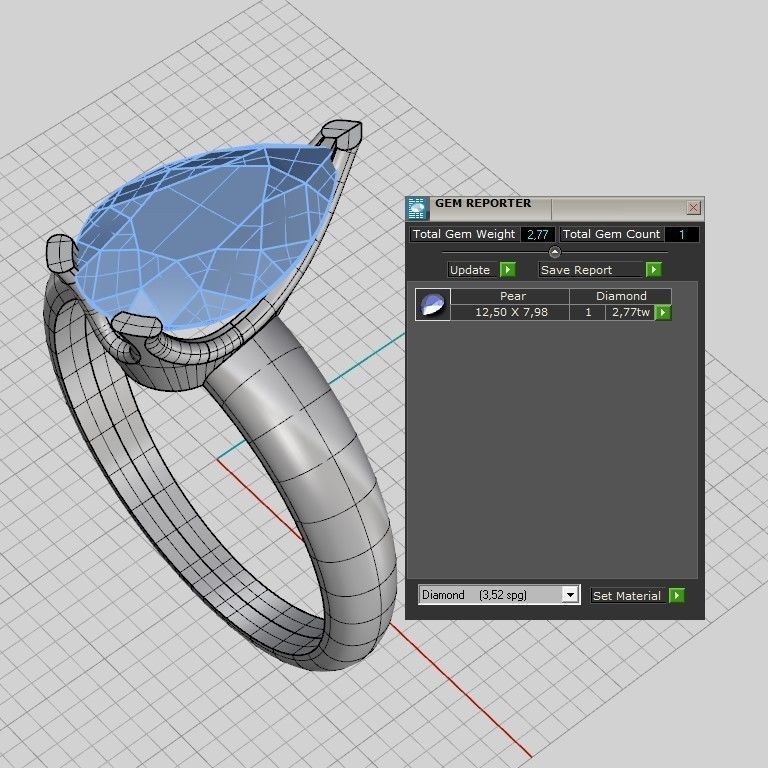Click the 2,77tw weight cell
The width and height of the screenshot is (768, 768).
tap(630, 312)
